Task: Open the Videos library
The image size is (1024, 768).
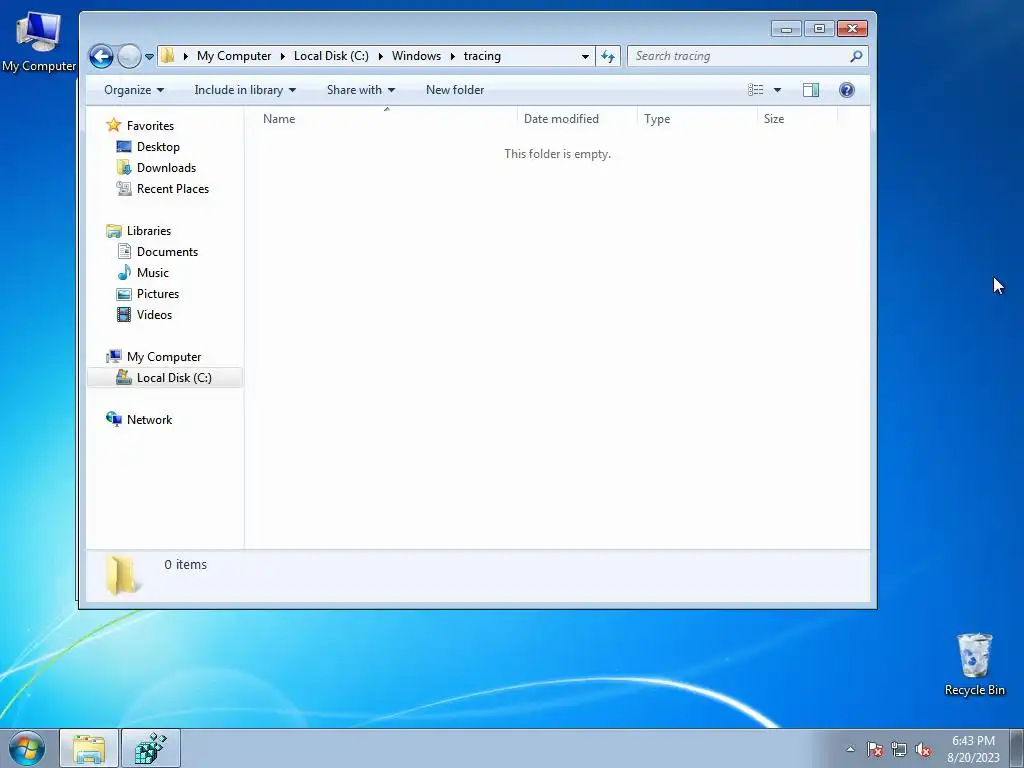Action: click(154, 315)
